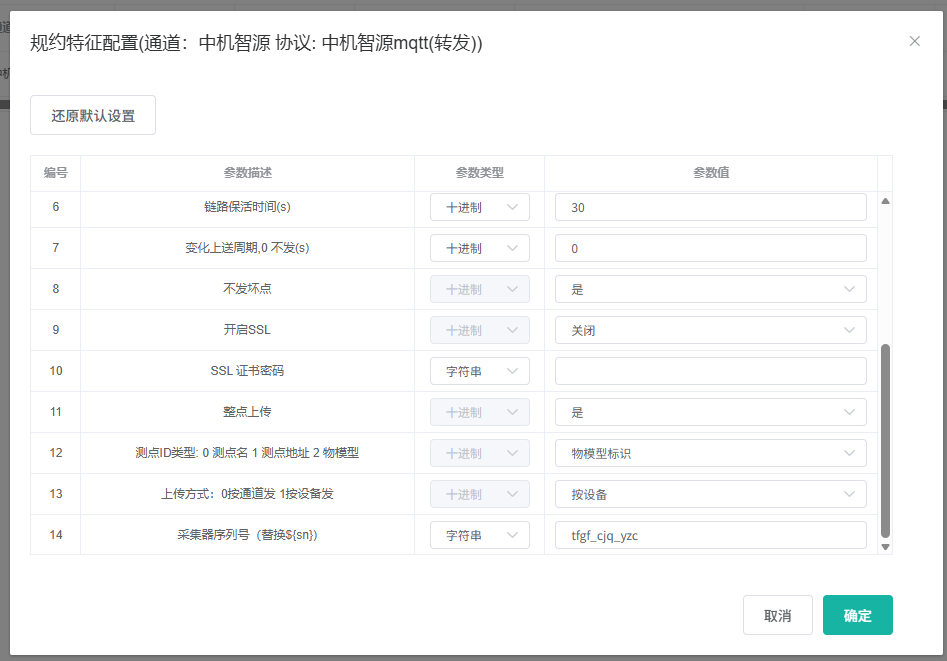Open the 开启SSL dropdown currently set to 关闭

710,330
